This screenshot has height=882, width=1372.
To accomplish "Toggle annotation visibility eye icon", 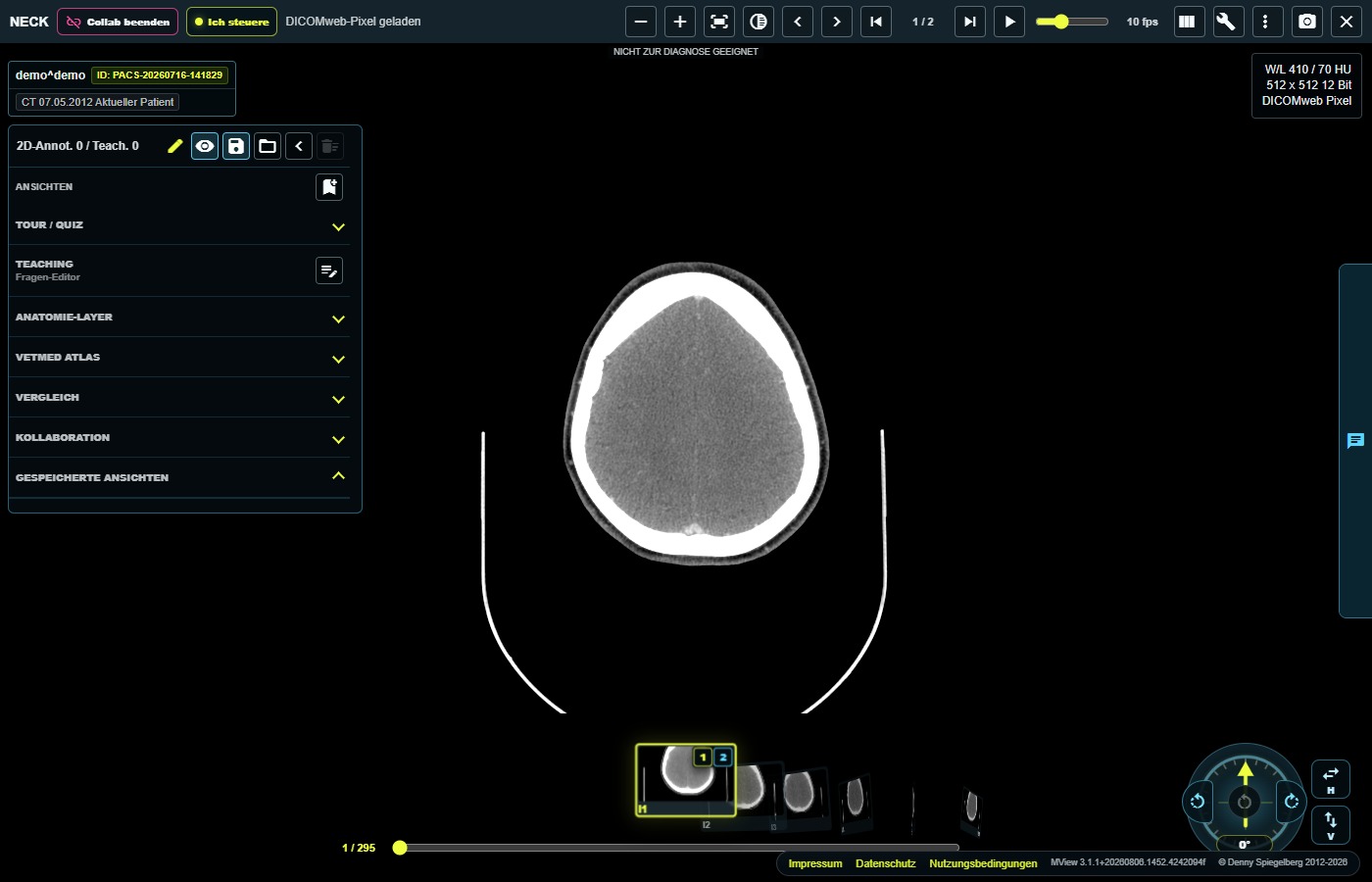I will 205,146.
